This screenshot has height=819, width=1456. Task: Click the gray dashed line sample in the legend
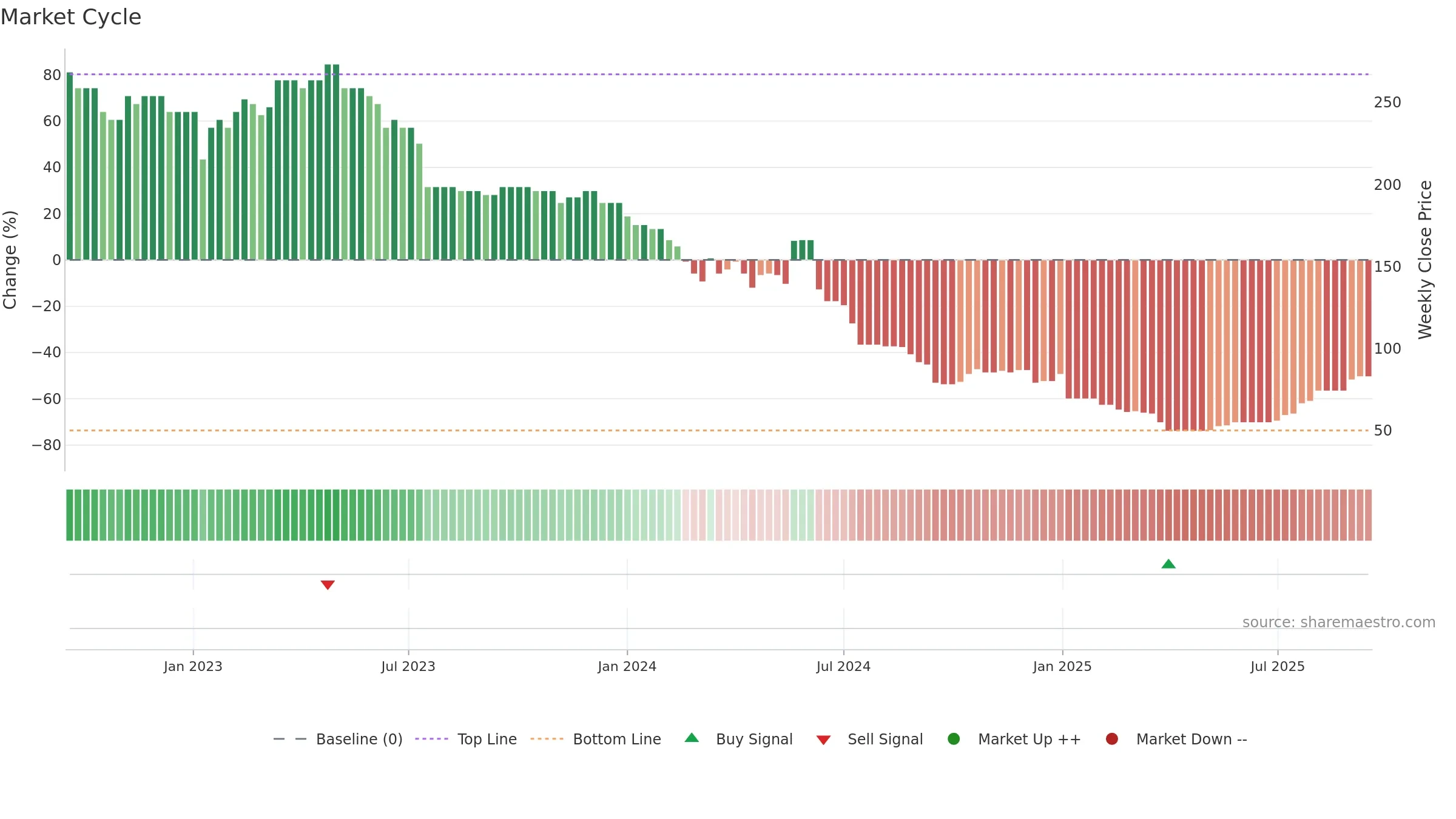click(x=290, y=739)
